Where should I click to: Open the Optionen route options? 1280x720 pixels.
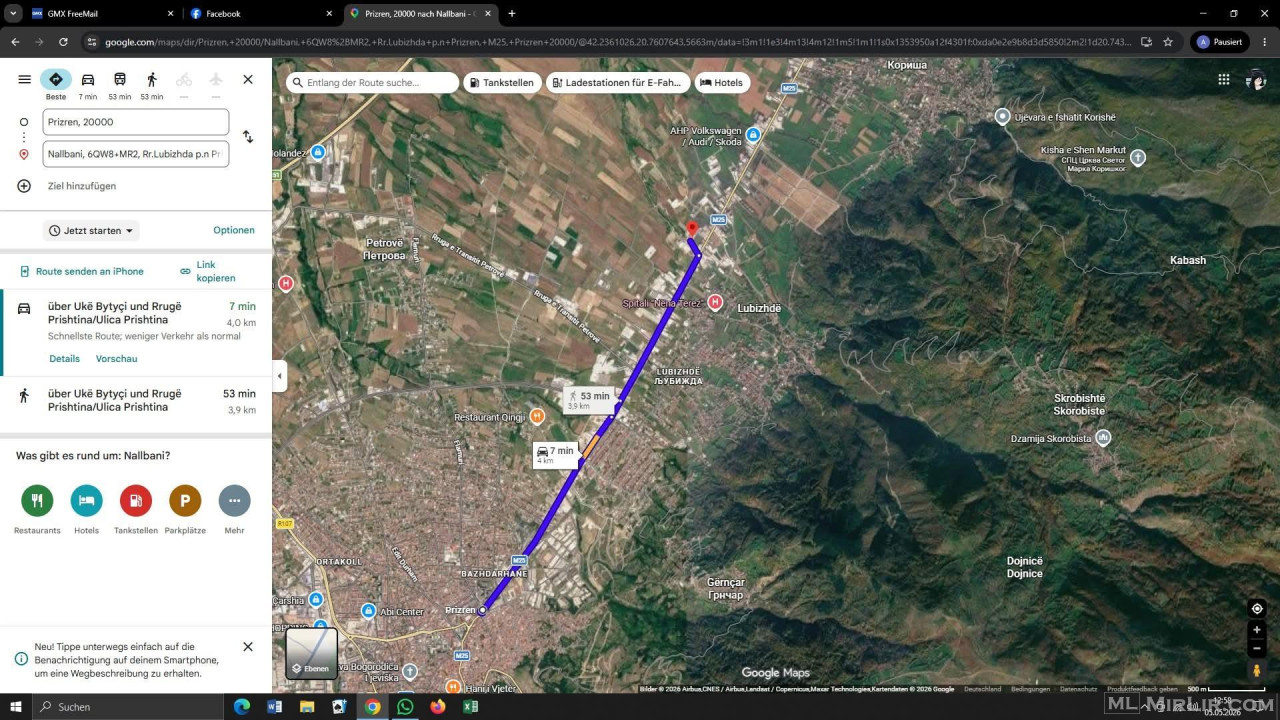tap(234, 230)
